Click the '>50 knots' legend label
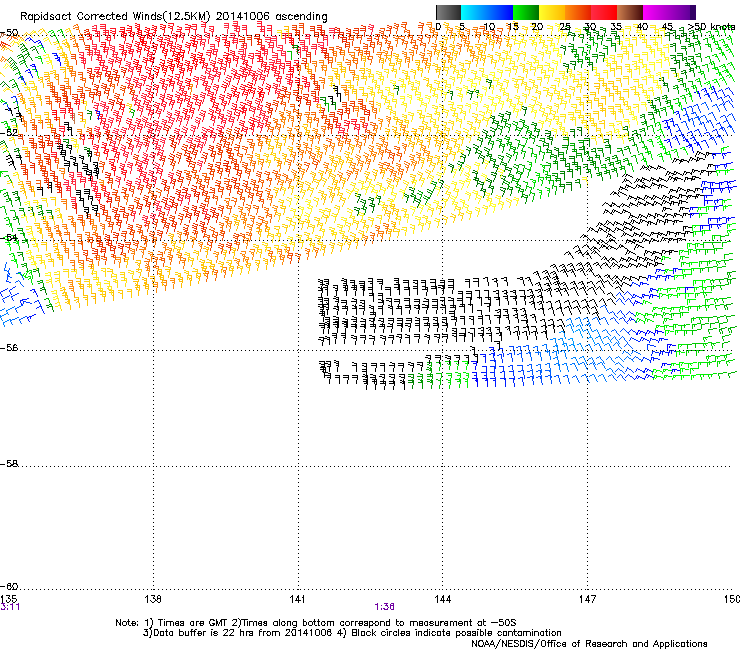Viewport: 740px width, 650px height. pyautogui.click(x=712, y=26)
